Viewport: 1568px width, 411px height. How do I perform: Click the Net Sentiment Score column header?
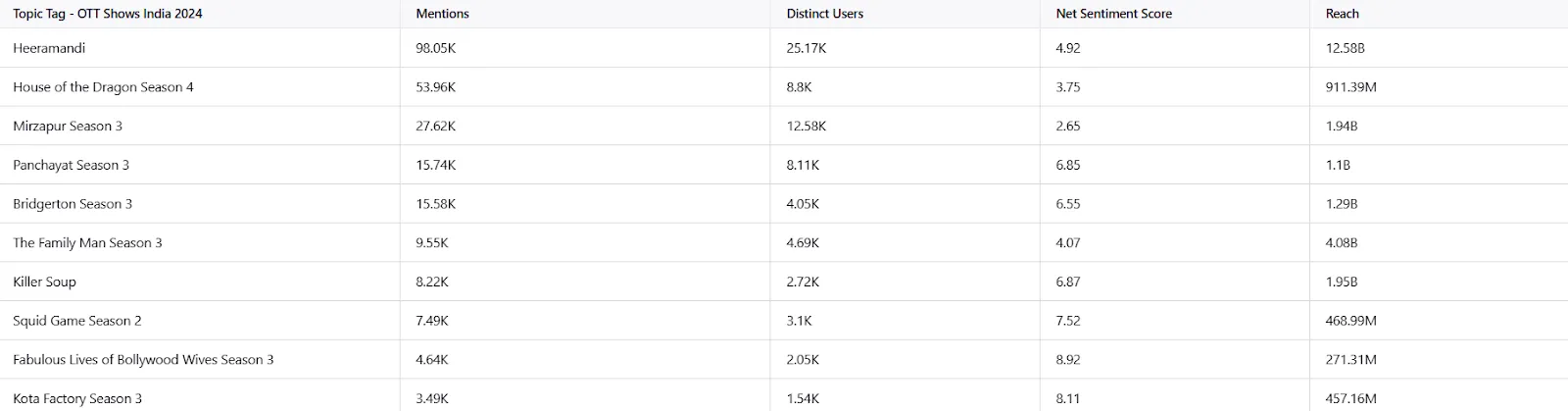[x=1113, y=14]
